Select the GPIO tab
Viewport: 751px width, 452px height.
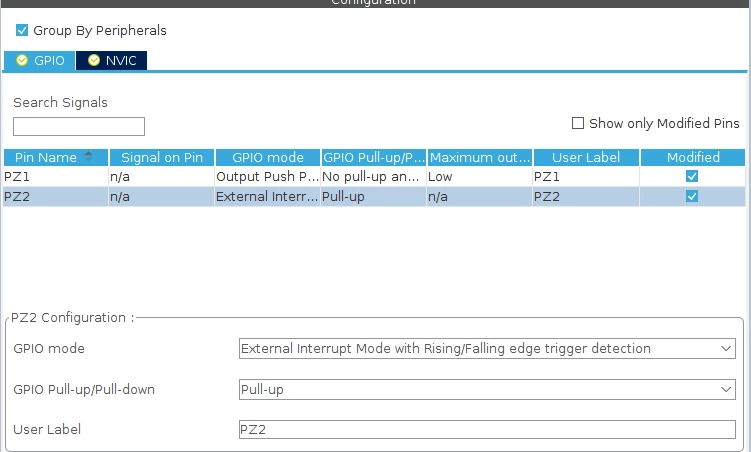[39, 60]
